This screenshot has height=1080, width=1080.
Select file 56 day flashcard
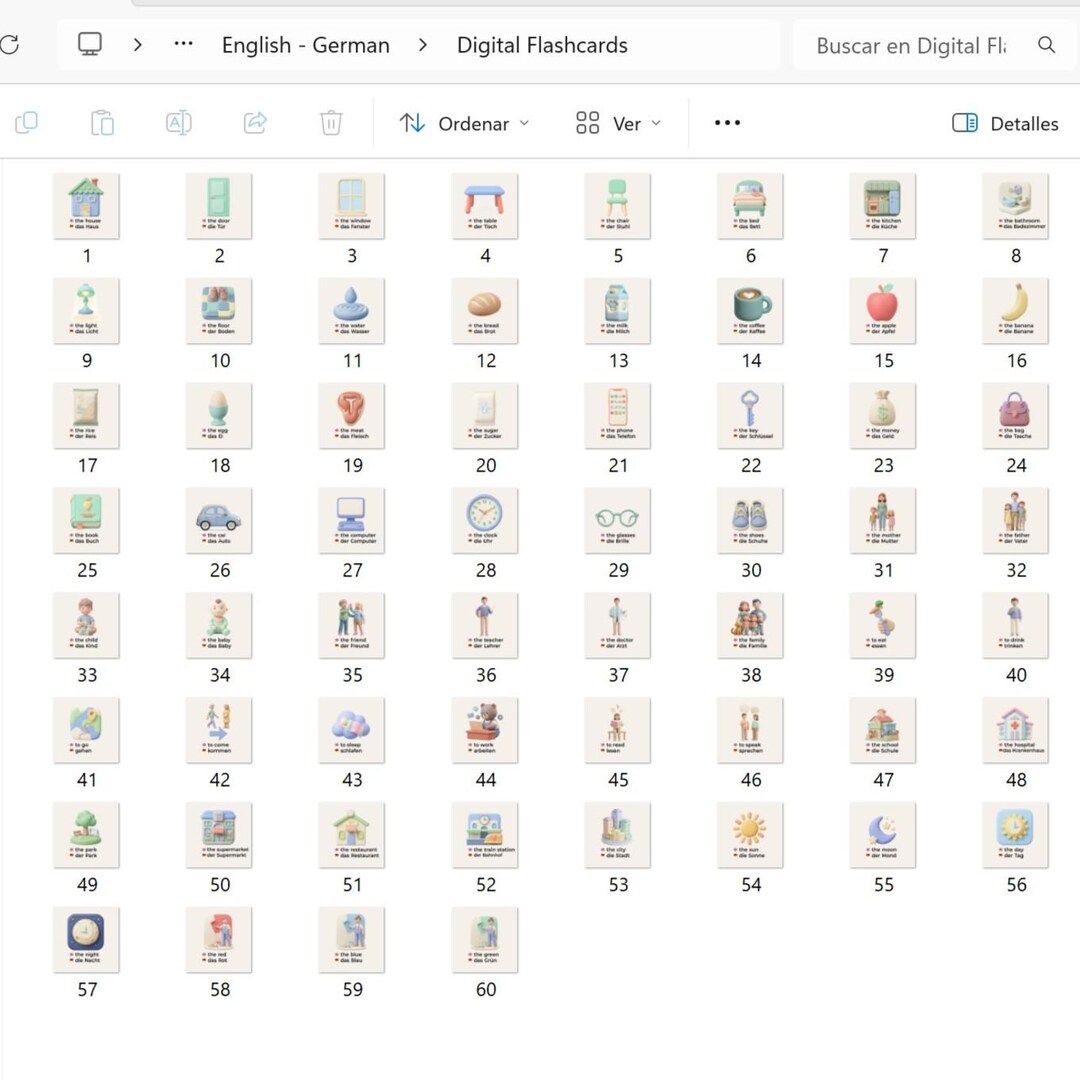(1016, 834)
